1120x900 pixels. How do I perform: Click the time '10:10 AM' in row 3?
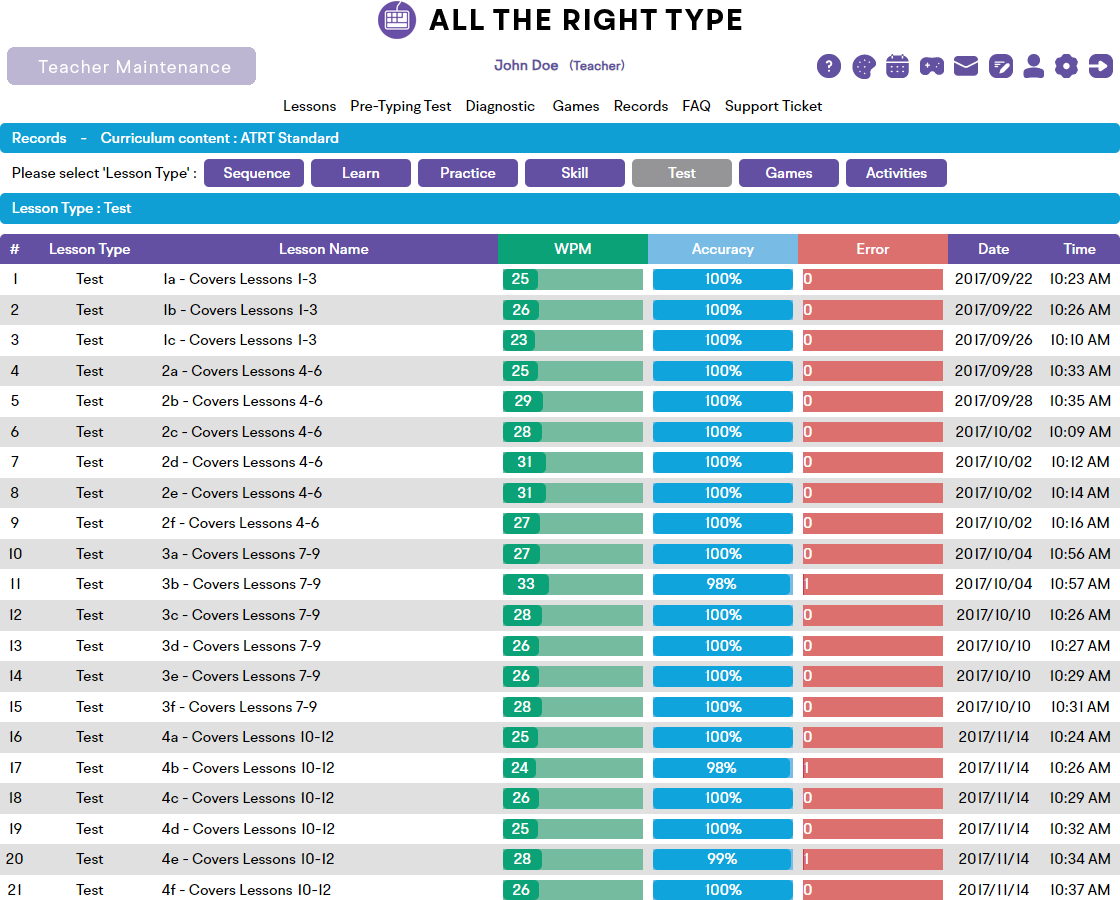1080,340
